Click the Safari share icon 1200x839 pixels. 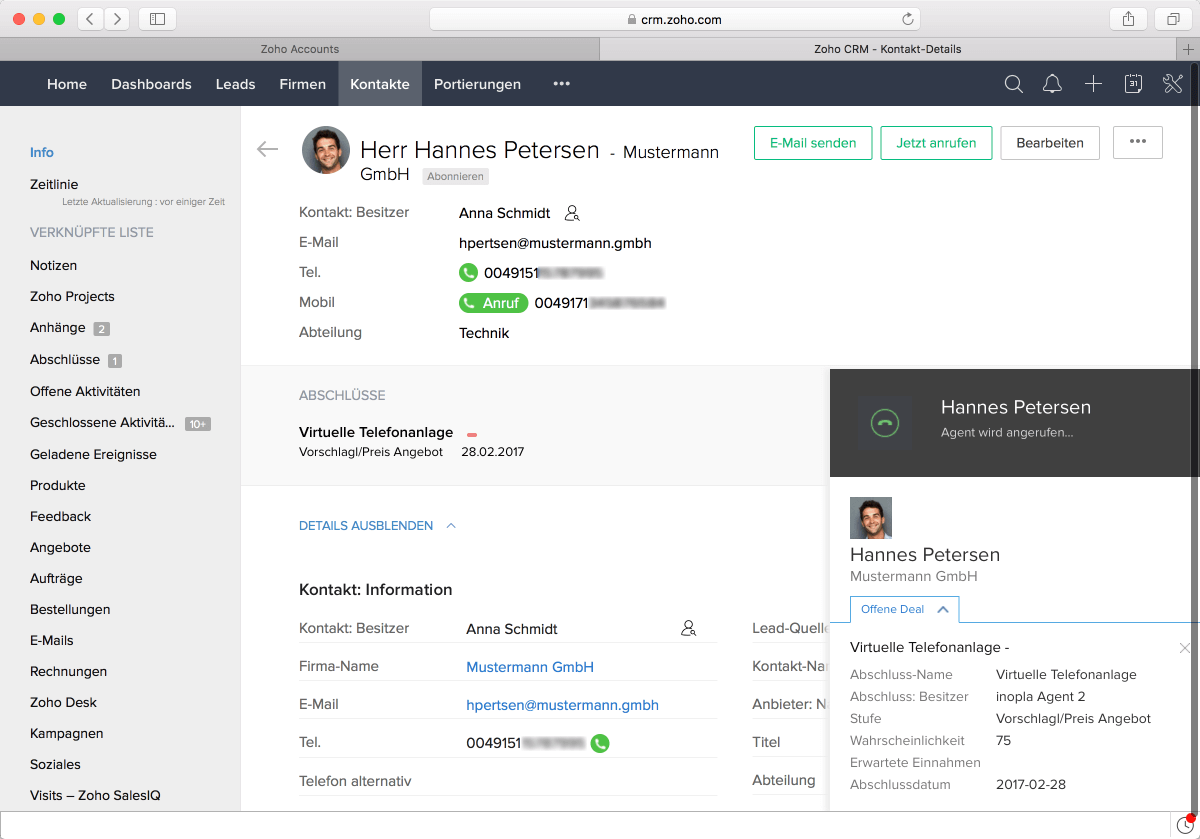tap(1128, 19)
